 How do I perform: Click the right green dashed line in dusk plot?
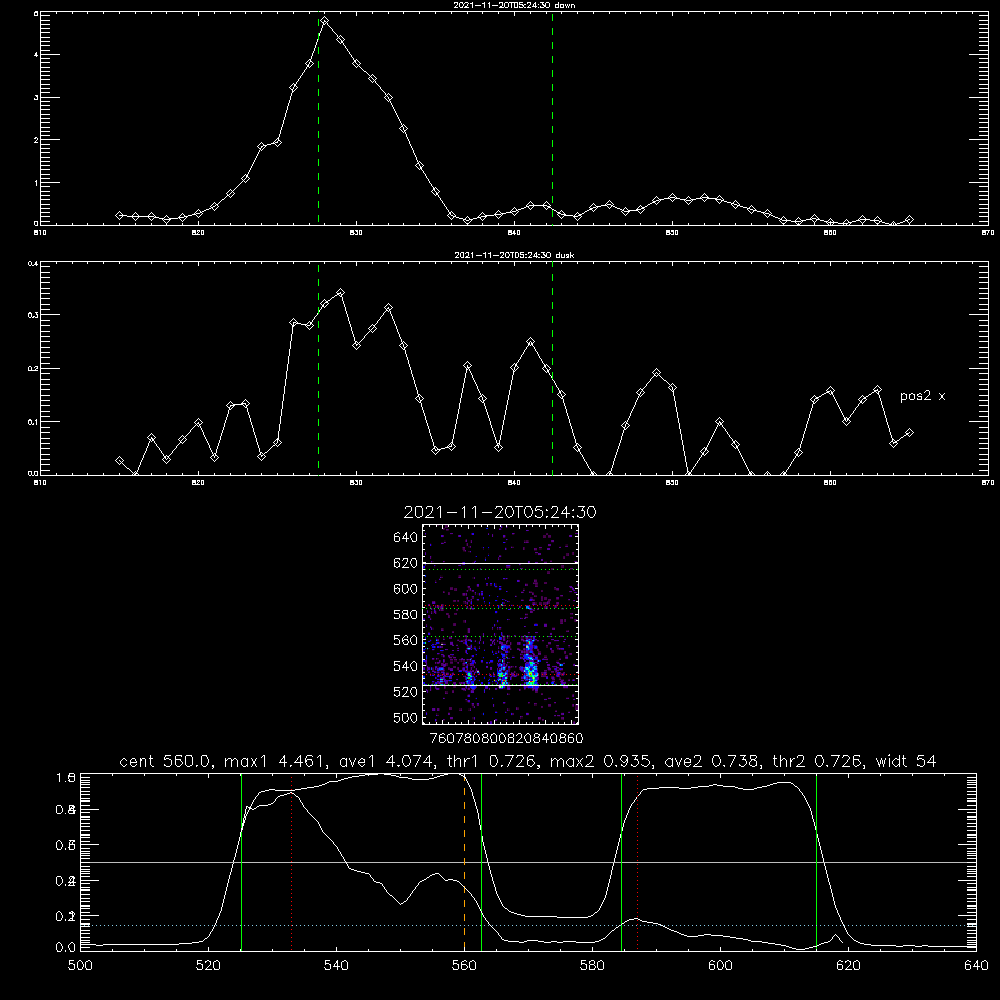tap(552, 369)
